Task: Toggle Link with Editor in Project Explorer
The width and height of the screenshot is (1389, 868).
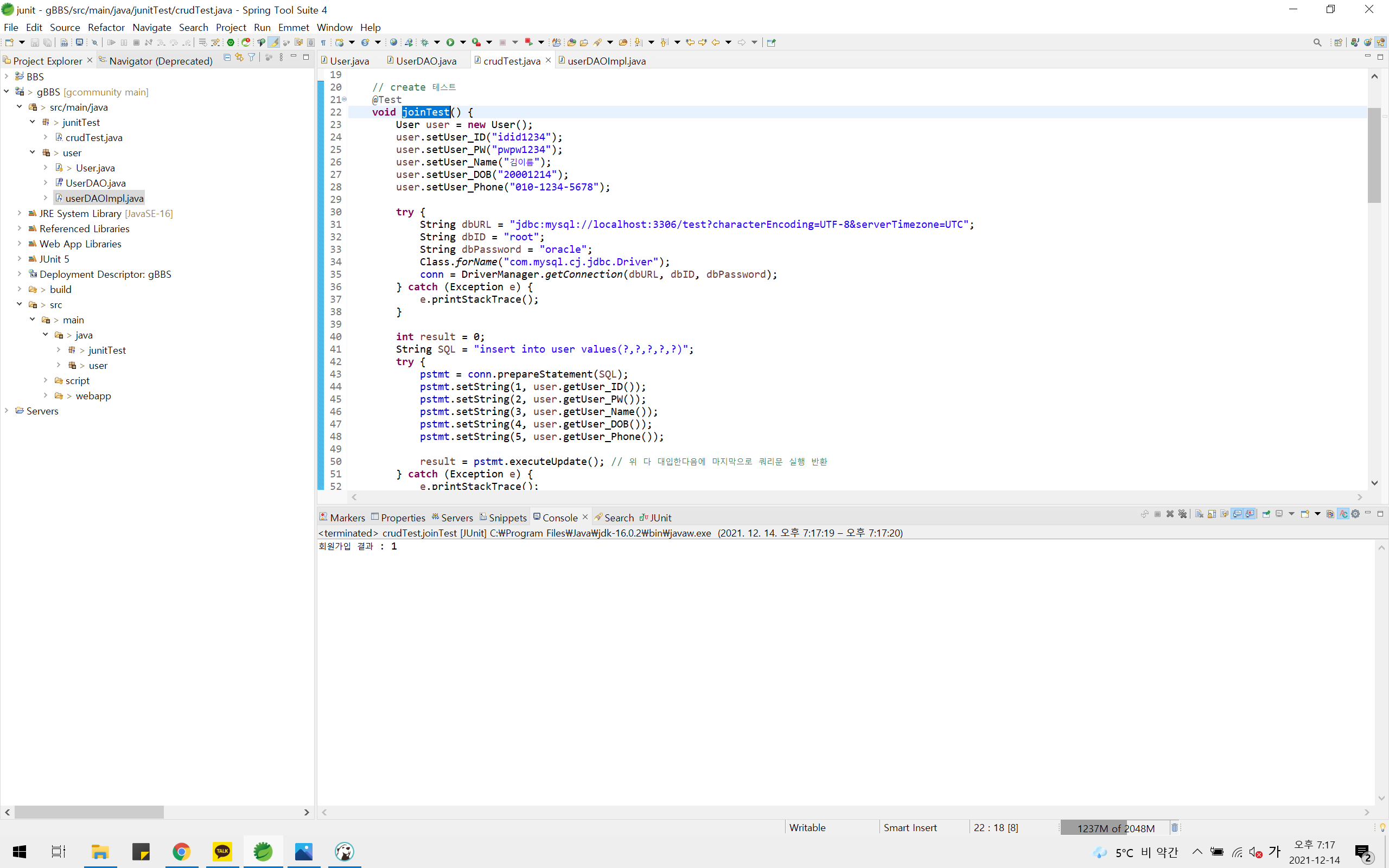Action: (239, 58)
